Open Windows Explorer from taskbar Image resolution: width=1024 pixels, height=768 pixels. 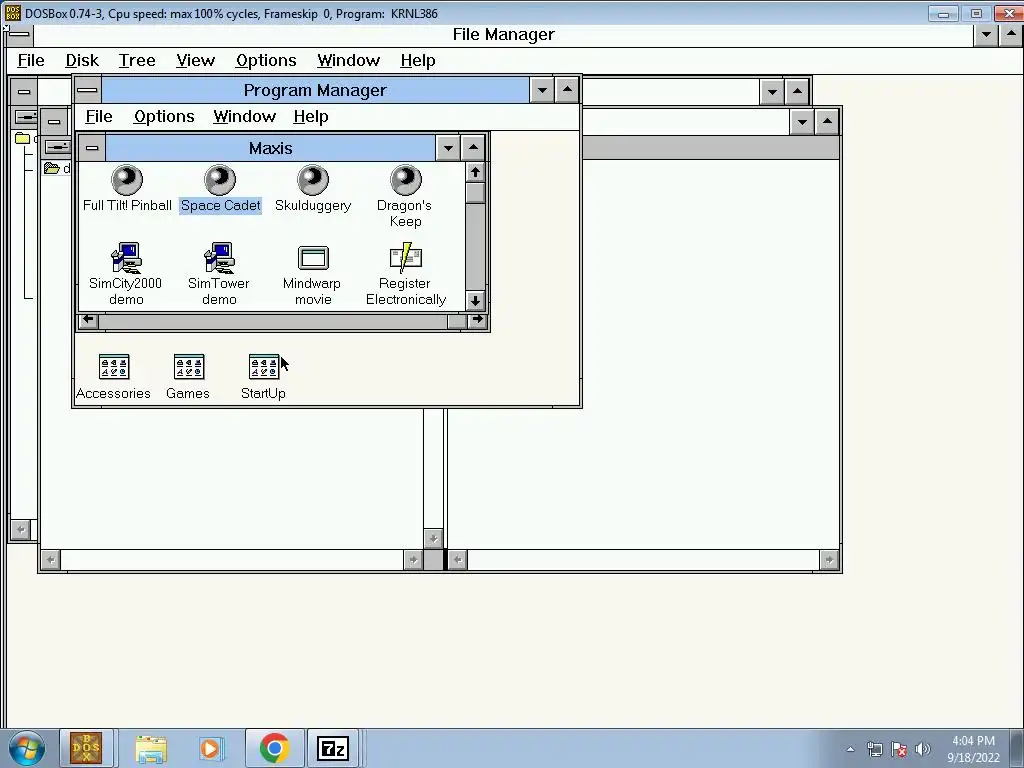(x=151, y=748)
